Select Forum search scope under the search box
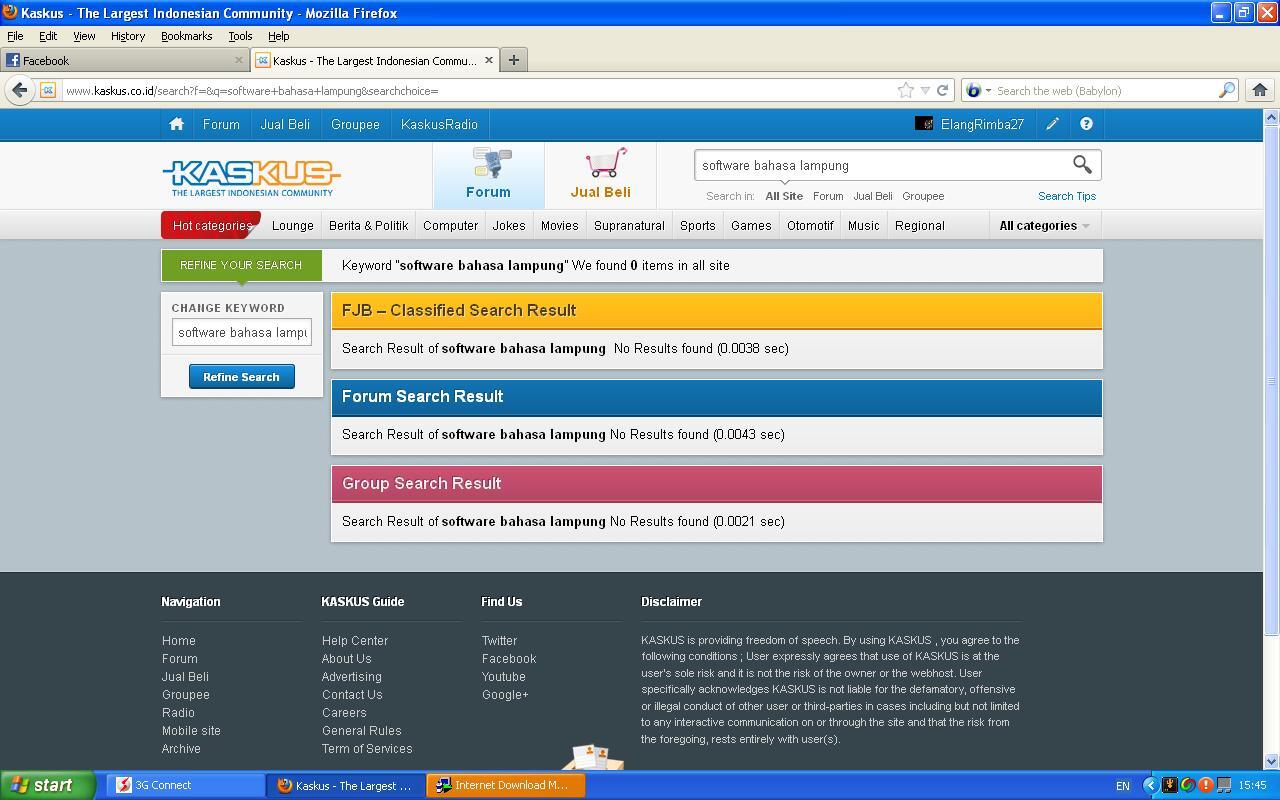Viewport: 1280px width, 800px height. click(828, 196)
